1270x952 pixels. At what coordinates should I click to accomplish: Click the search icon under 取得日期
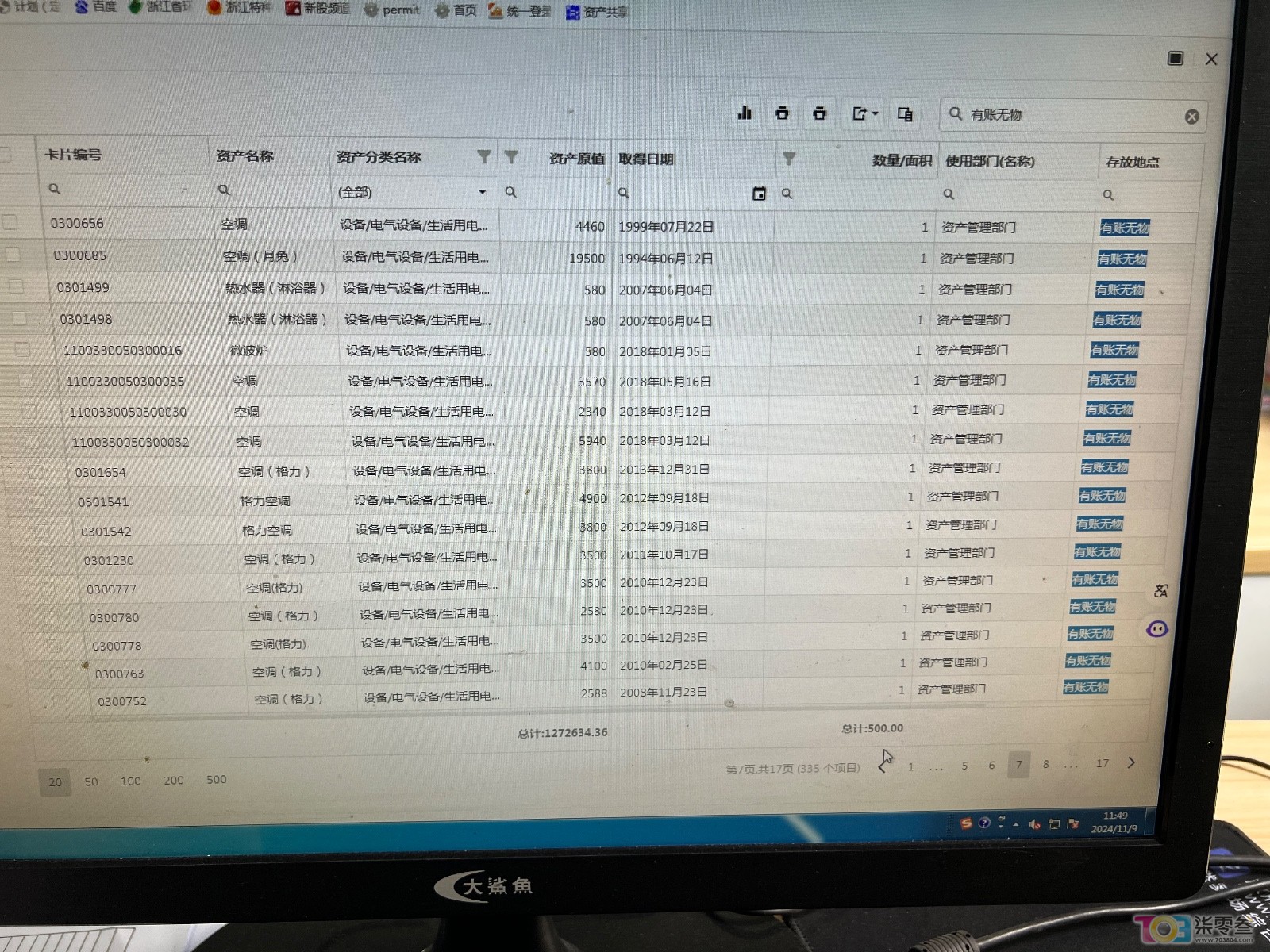[x=624, y=193]
